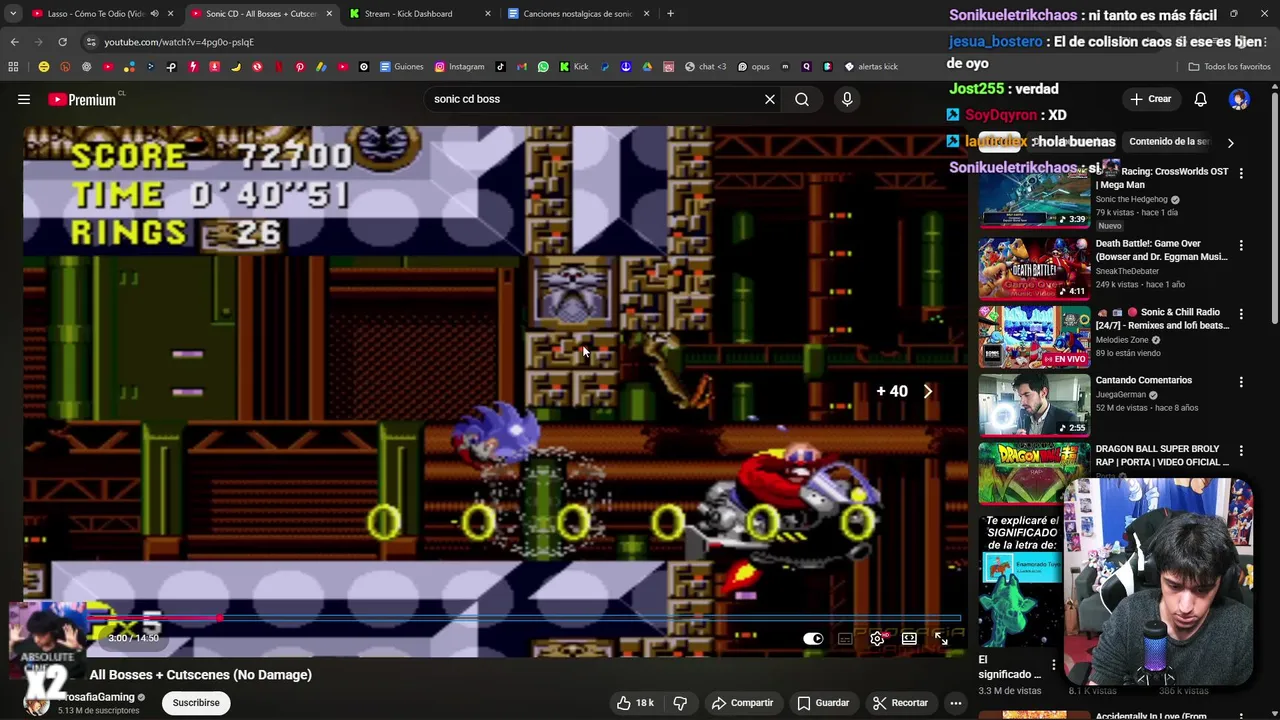
Task: Save the video with Guardar
Action: (823, 703)
